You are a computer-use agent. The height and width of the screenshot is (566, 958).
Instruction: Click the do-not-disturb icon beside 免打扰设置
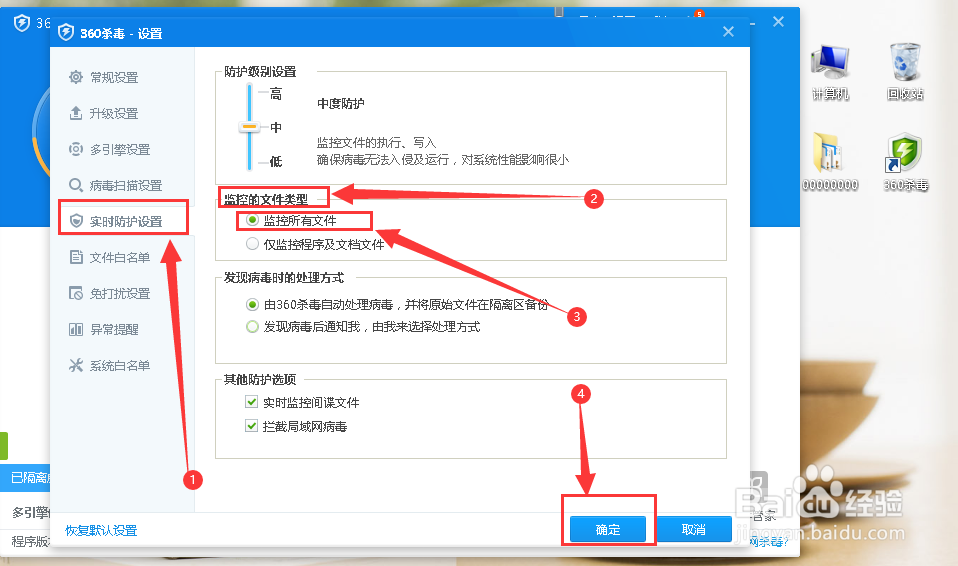[x=76, y=293]
